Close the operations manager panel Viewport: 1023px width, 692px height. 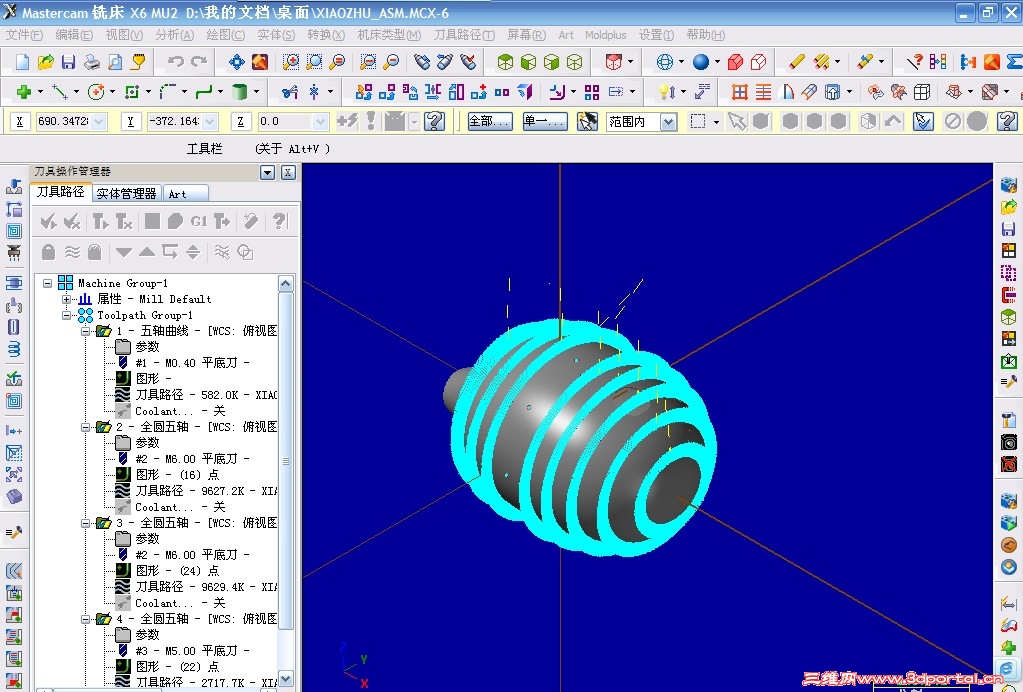(288, 173)
